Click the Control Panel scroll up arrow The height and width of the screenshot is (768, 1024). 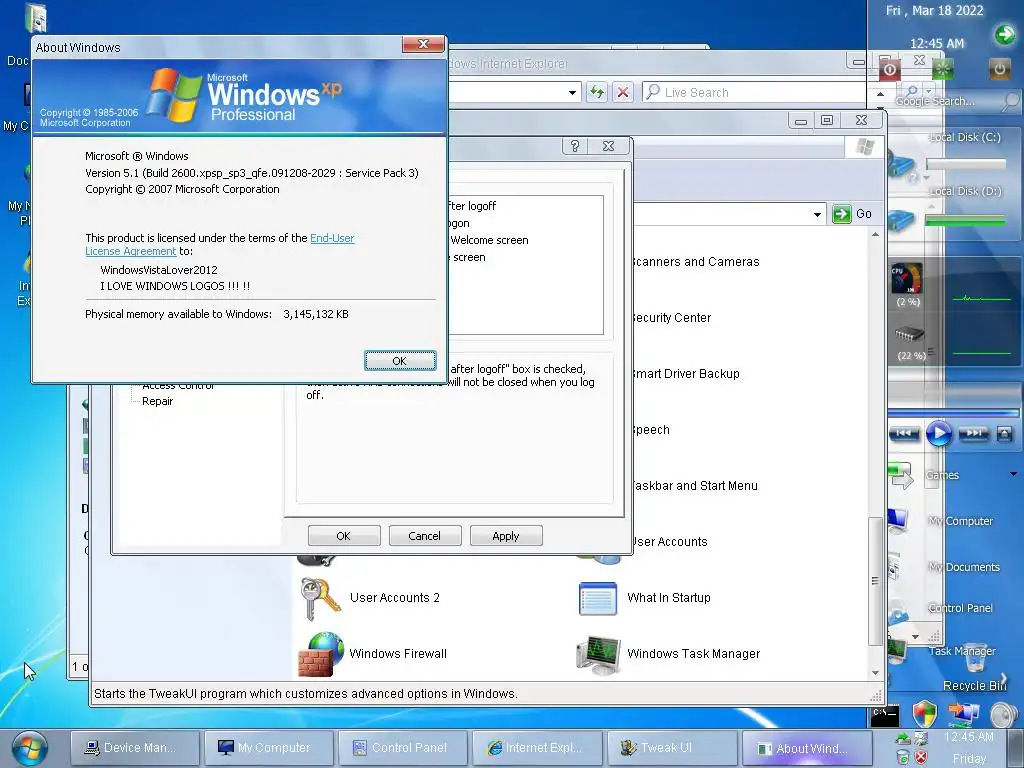[875, 234]
